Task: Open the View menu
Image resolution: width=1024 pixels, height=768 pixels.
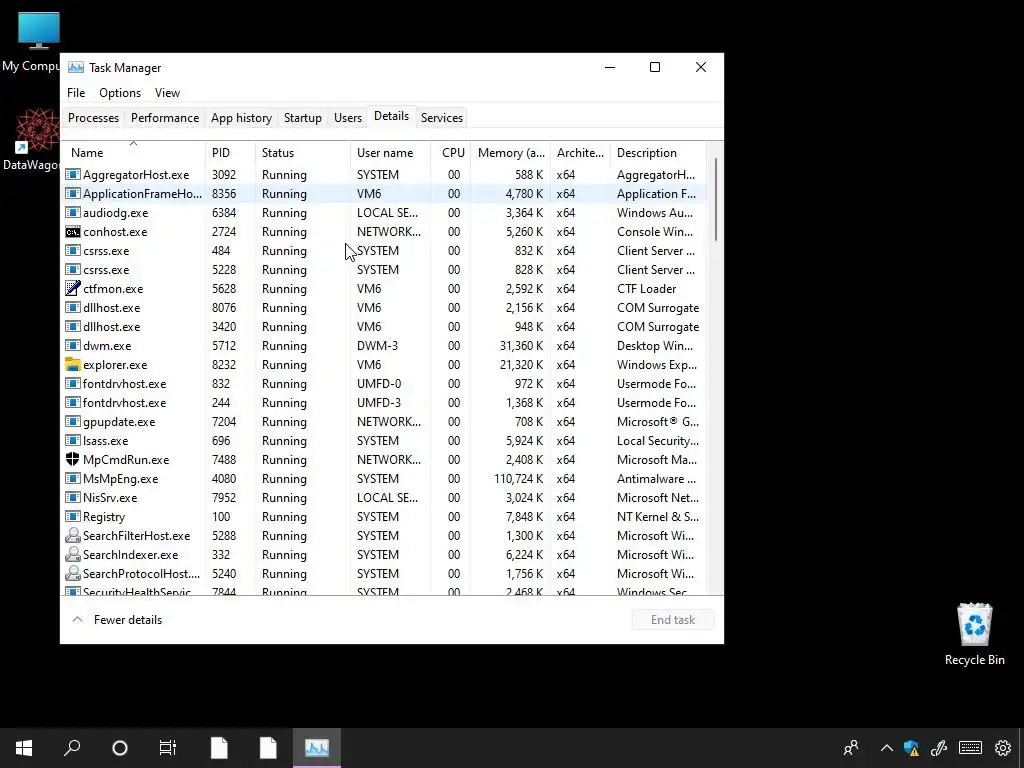Action: point(167,93)
